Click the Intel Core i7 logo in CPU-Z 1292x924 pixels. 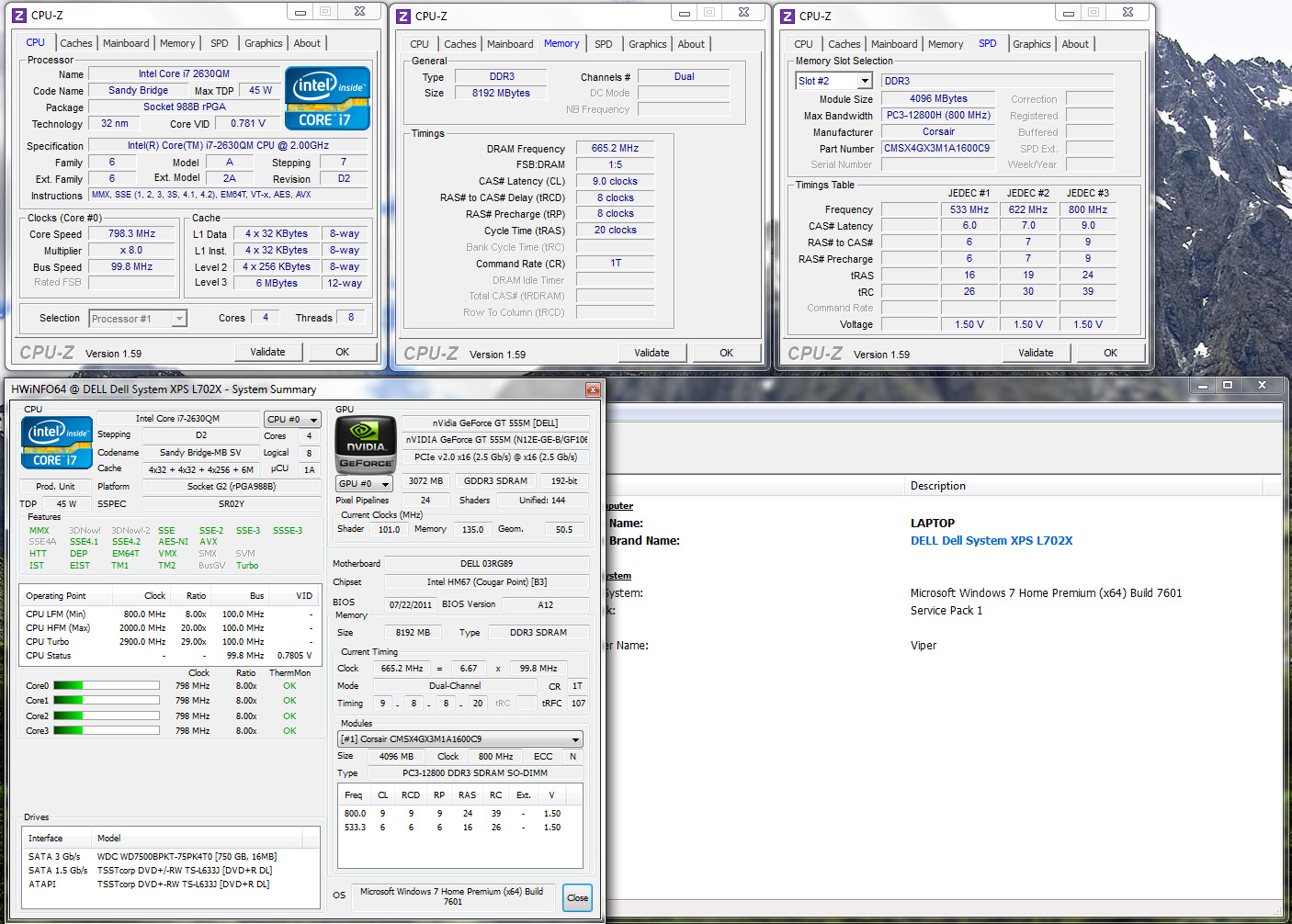coord(327,98)
